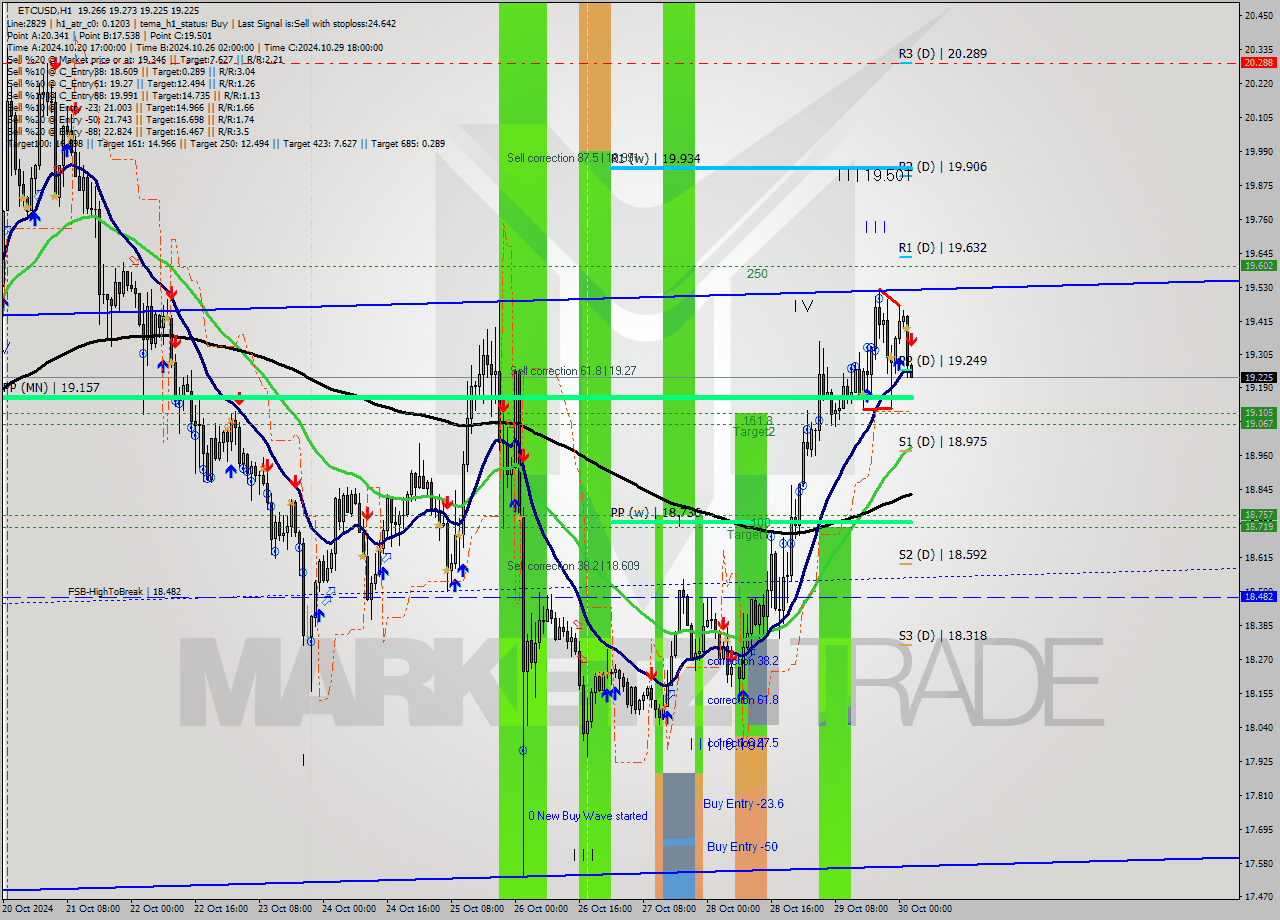Select the R3 (D) | 20.289 pivot label
This screenshot has width=1280, height=920.
[x=942, y=54]
